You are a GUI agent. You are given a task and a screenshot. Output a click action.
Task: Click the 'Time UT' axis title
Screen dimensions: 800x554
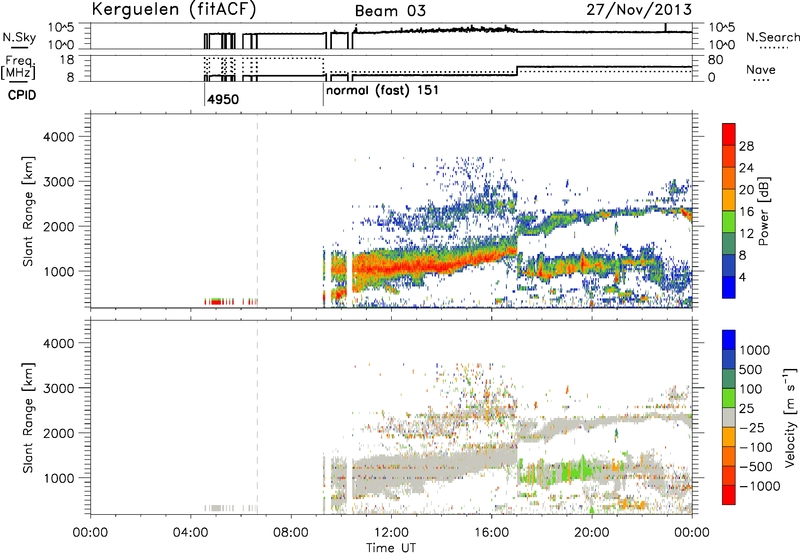391,548
